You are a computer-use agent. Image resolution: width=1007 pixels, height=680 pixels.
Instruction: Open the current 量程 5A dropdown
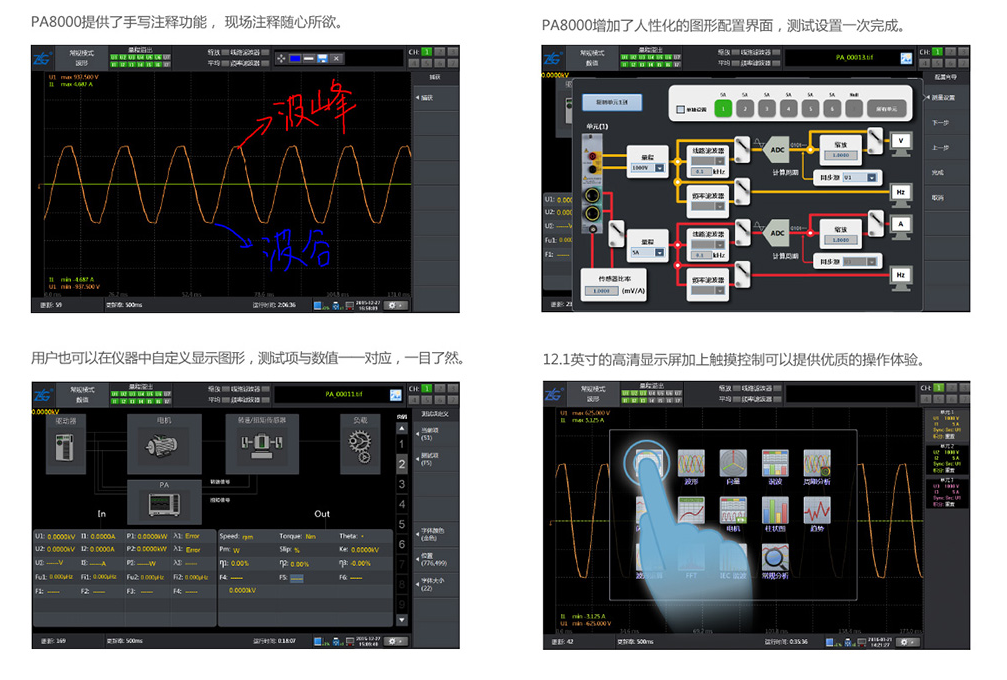[648, 252]
